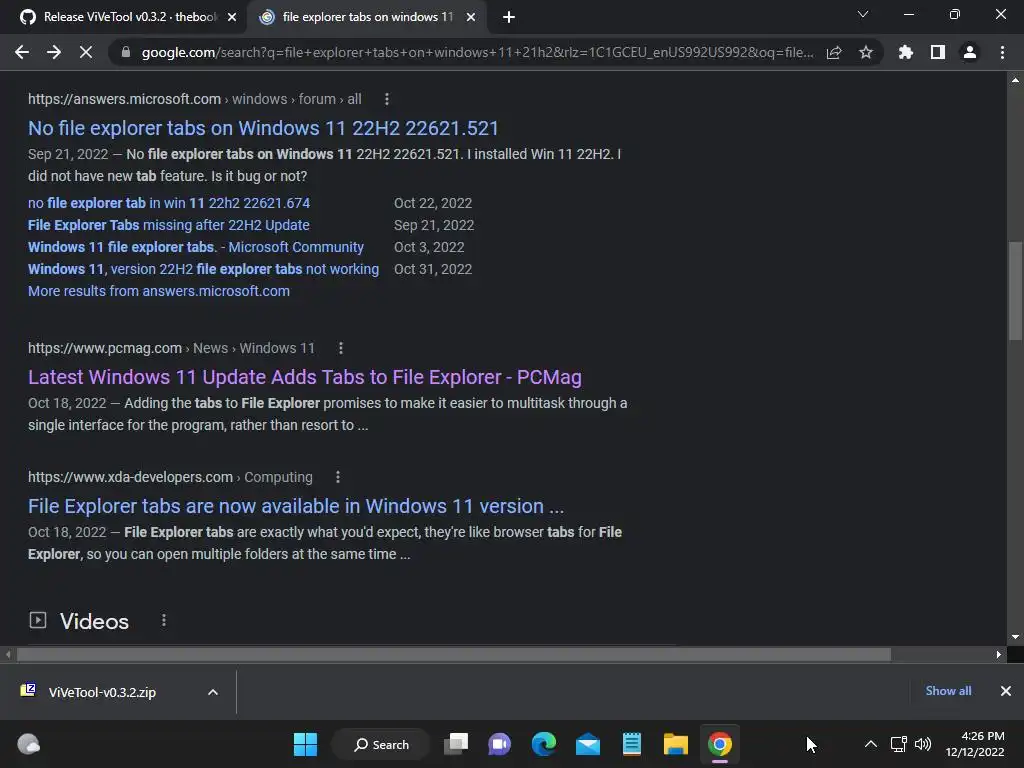Expand ViVeTool-v0.3.2.zip download options chevron
Image resolution: width=1024 pixels, height=768 pixels.
tap(213, 692)
